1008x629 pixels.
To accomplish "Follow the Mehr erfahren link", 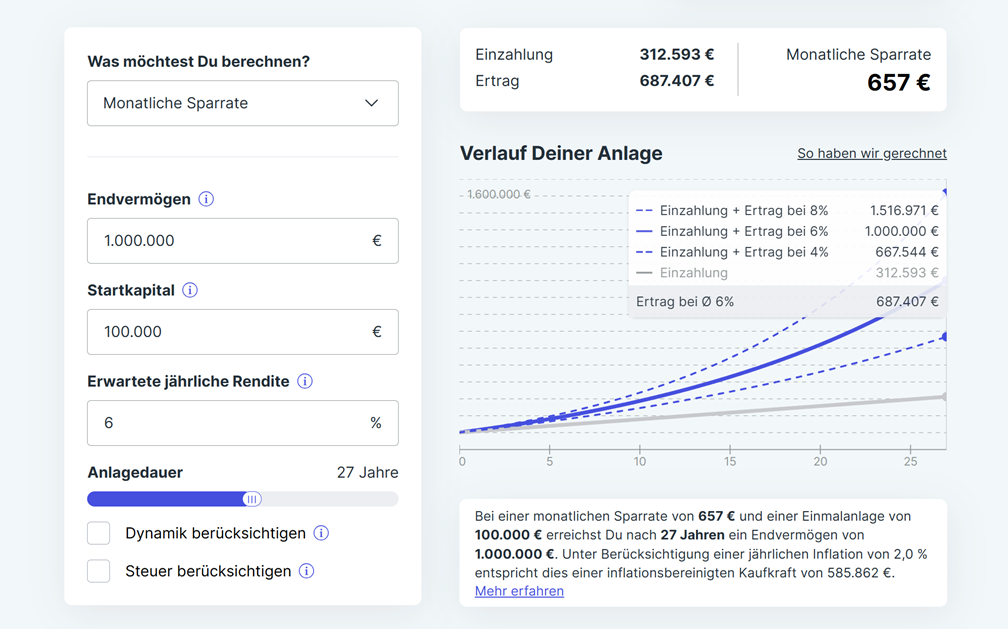I will point(519,591).
